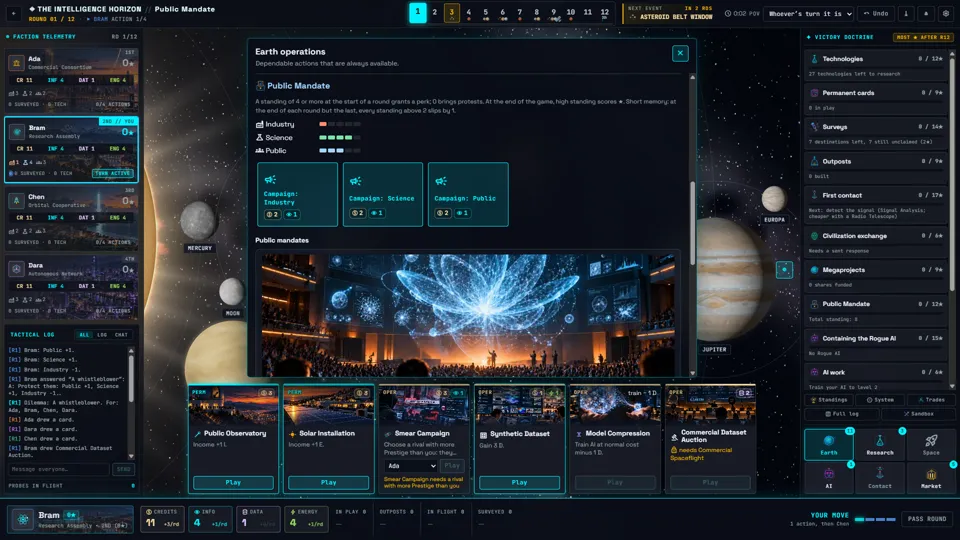Show ALL entries in tactical log
Screen dimensions: 960x540
84,335
